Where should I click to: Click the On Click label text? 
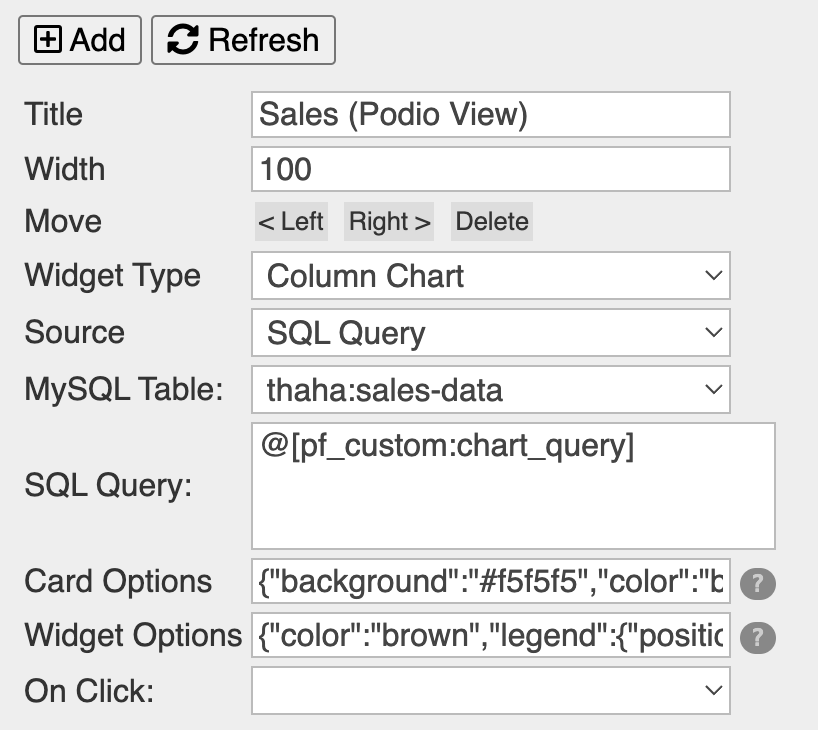tap(89, 691)
